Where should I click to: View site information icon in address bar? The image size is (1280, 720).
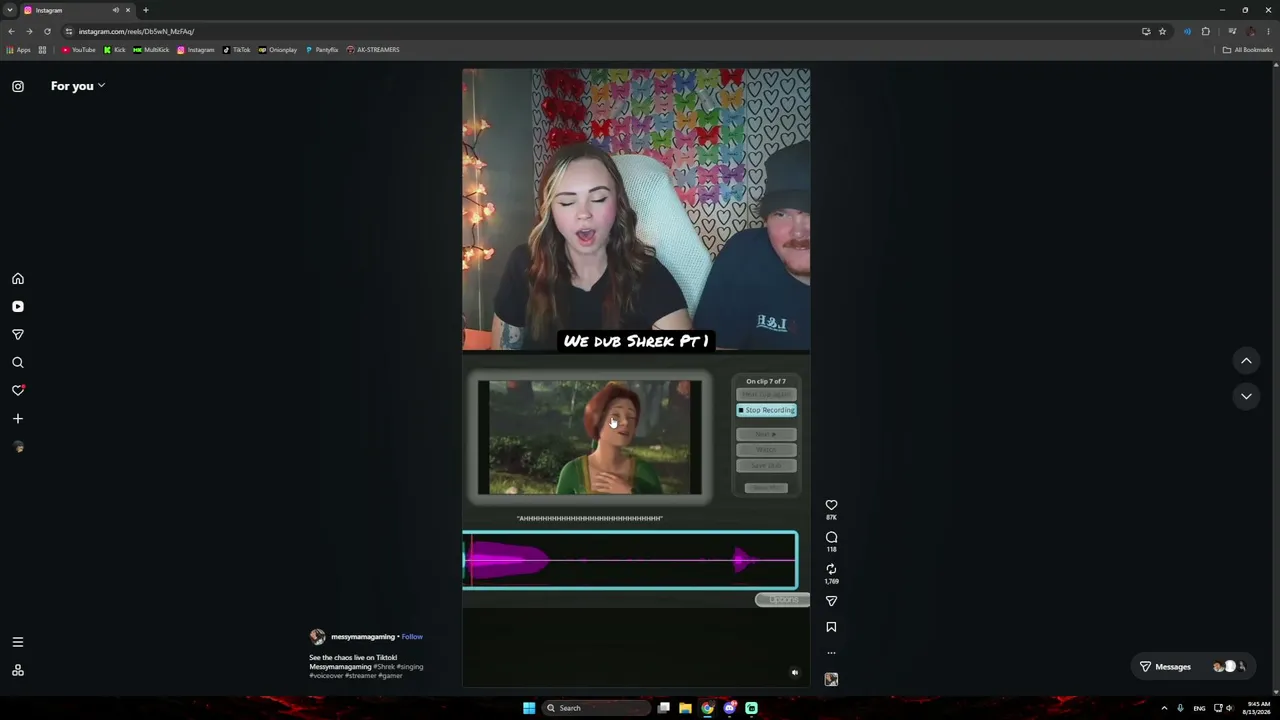coord(69,31)
